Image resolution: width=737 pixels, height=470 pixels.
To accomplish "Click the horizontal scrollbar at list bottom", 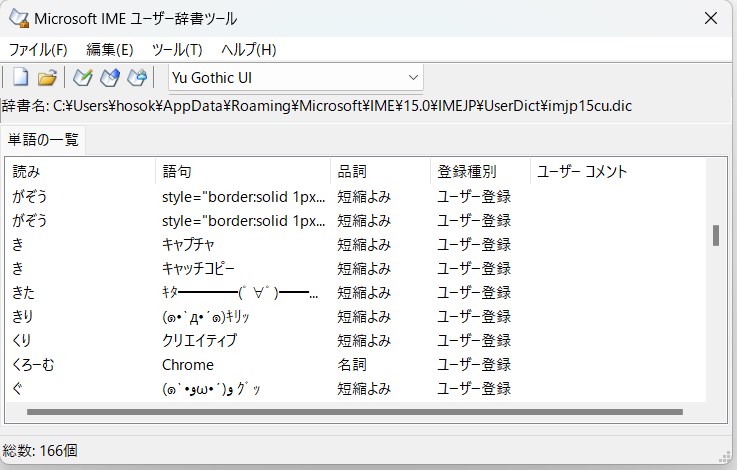I will [x=355, y=411].
